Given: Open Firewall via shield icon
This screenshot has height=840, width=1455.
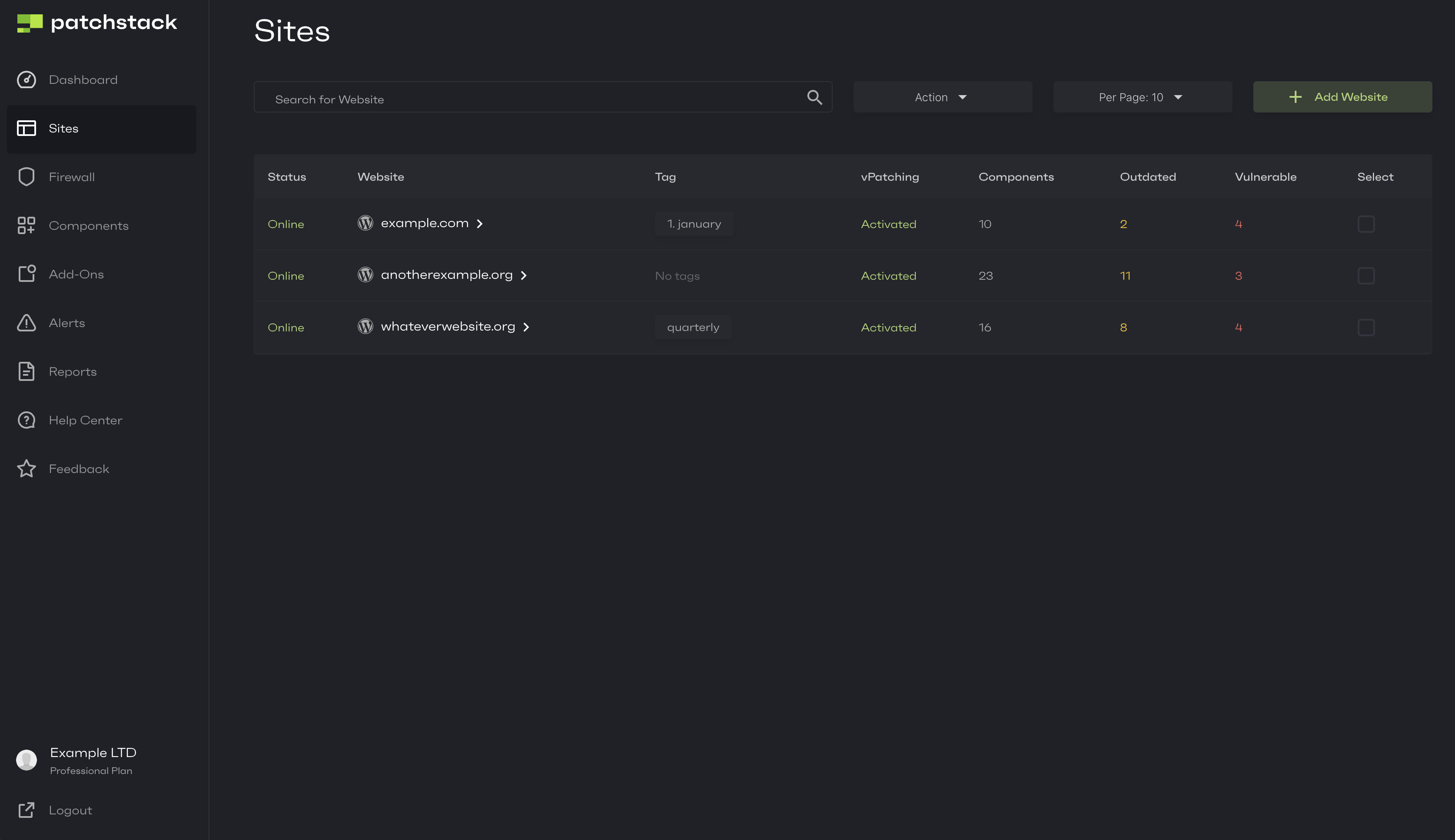Looking at the screenshot, I should (26, 176).
